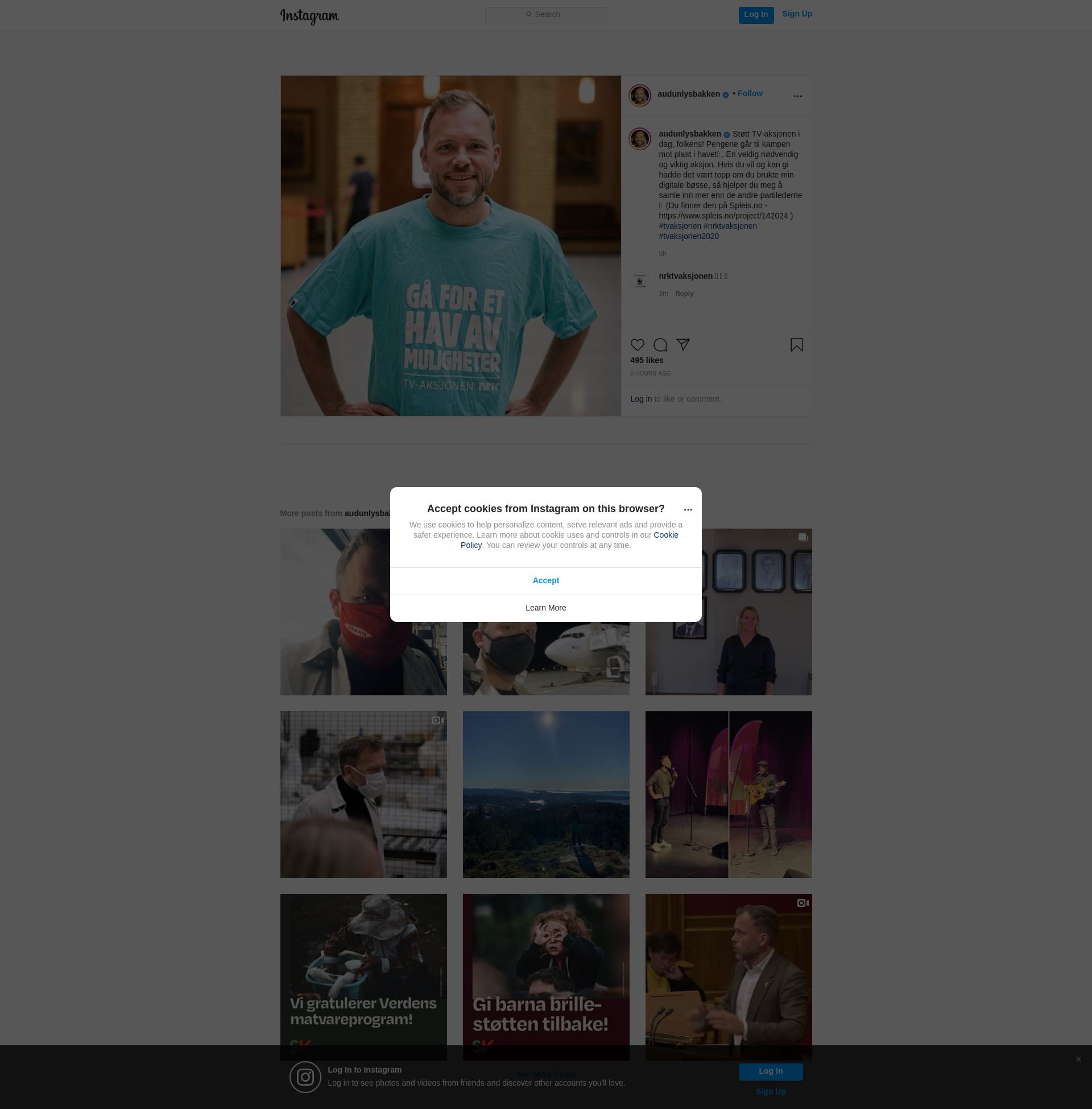Save post with bookmark icon

click(x=796, y=345)
